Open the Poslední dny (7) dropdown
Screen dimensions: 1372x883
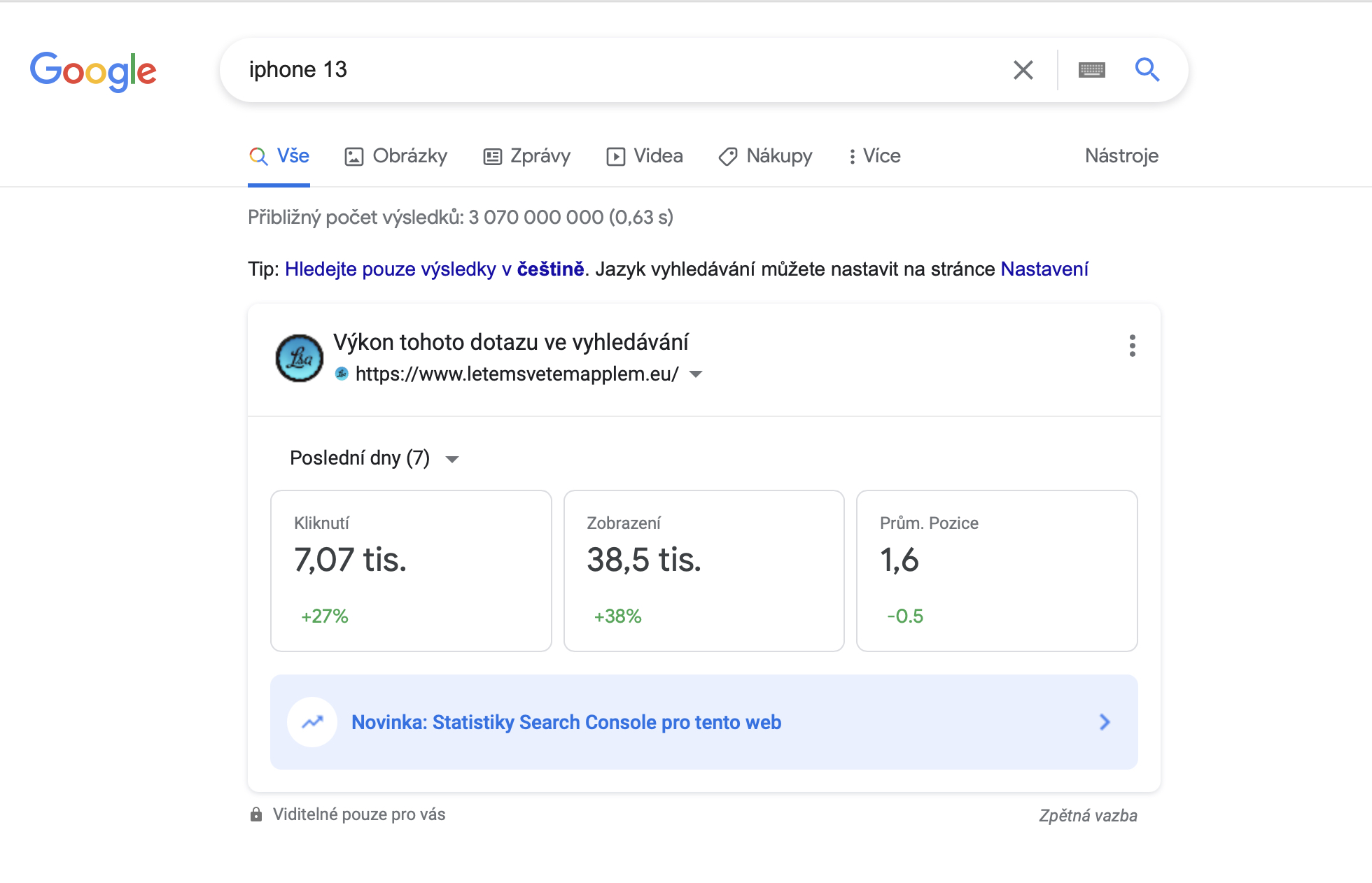click(x=374, y=458)
